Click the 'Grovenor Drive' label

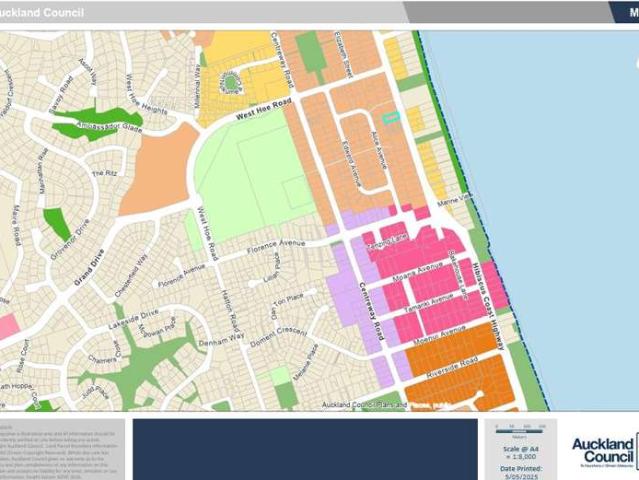click(x=70, y=239)
